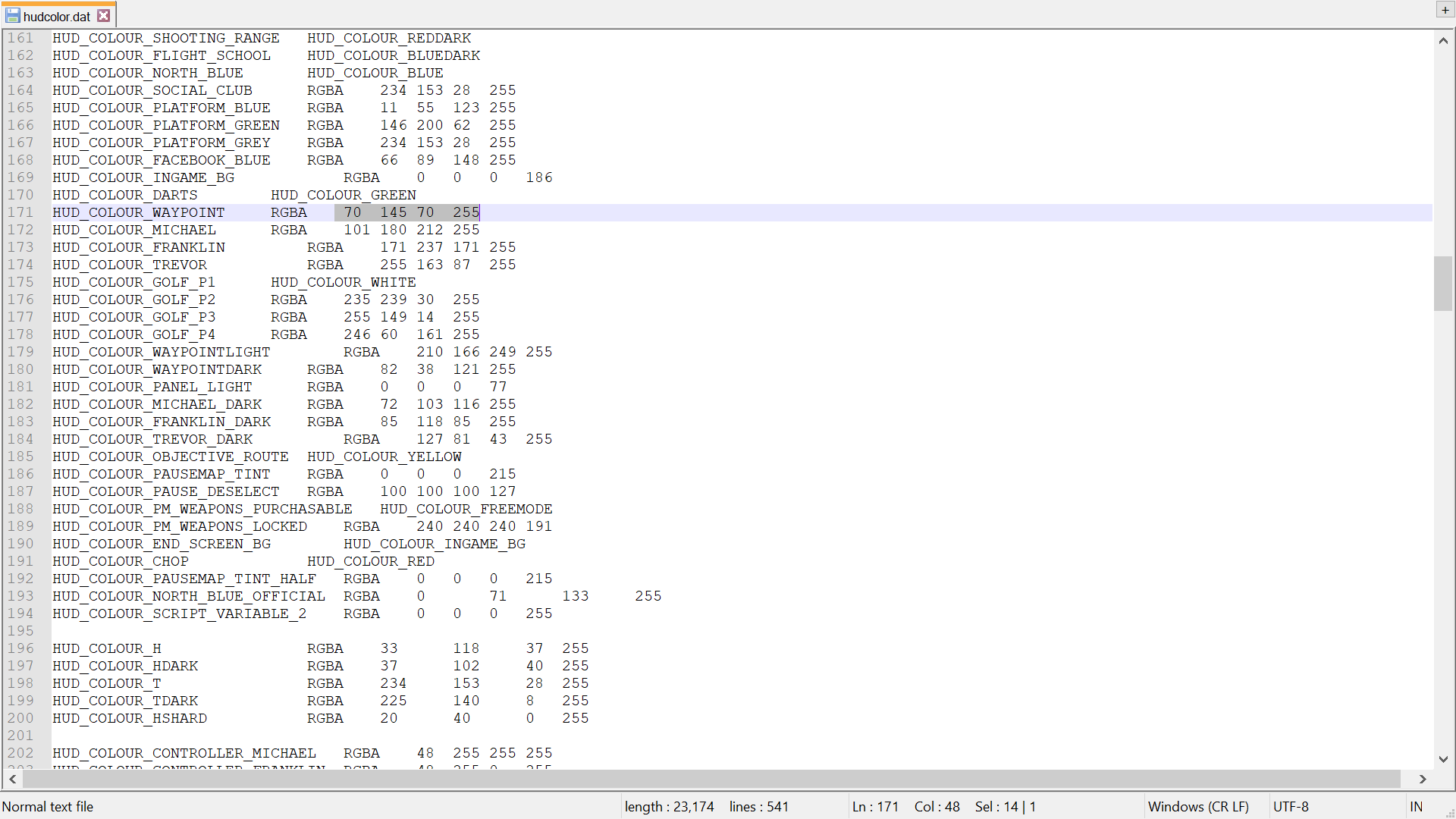1456x819 pixels.
Task: Click line number 161 in the margin
Action: tap(20, 38)
